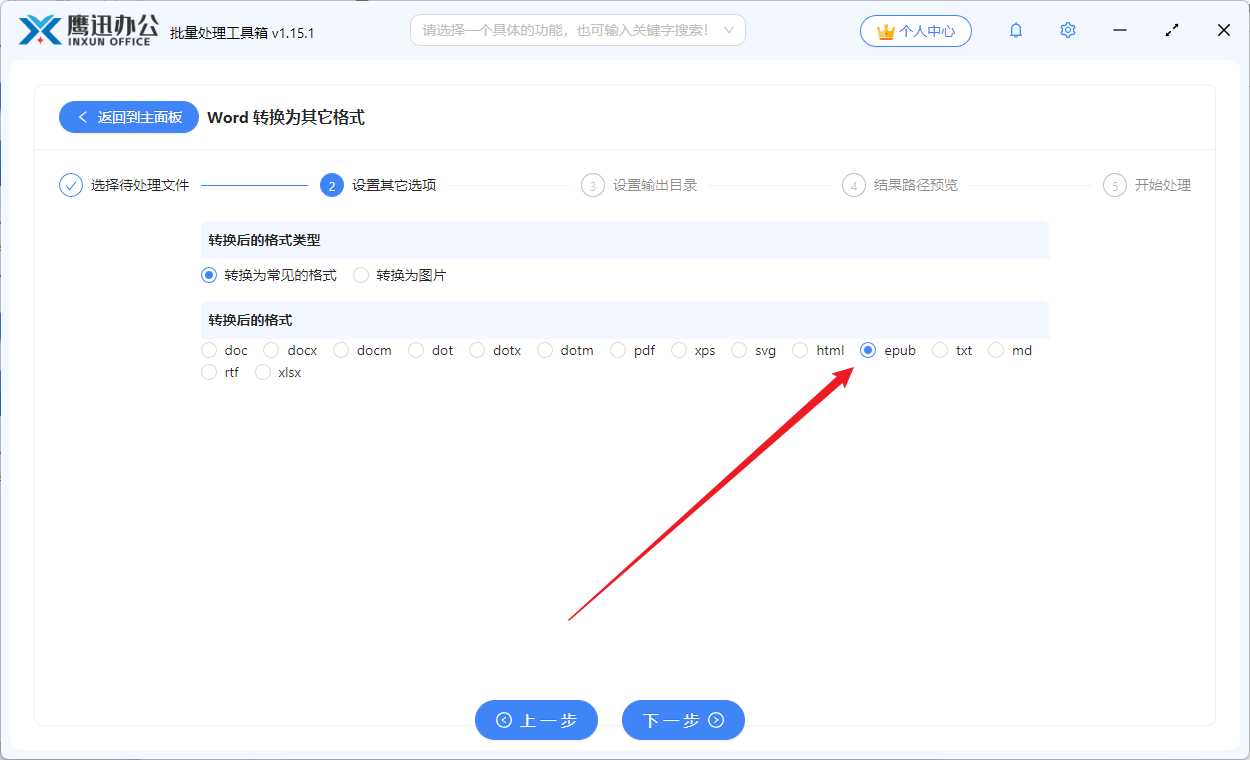Click the step 1 checkmark circle

[x=71, y=185]
